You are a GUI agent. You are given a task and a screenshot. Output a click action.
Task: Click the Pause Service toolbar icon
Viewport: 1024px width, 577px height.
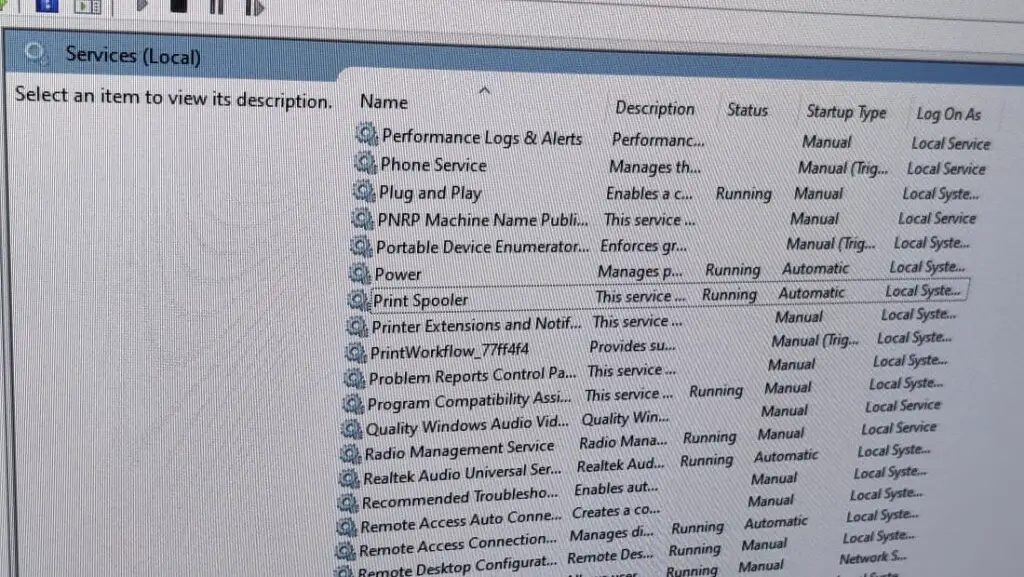coord(217,7)
